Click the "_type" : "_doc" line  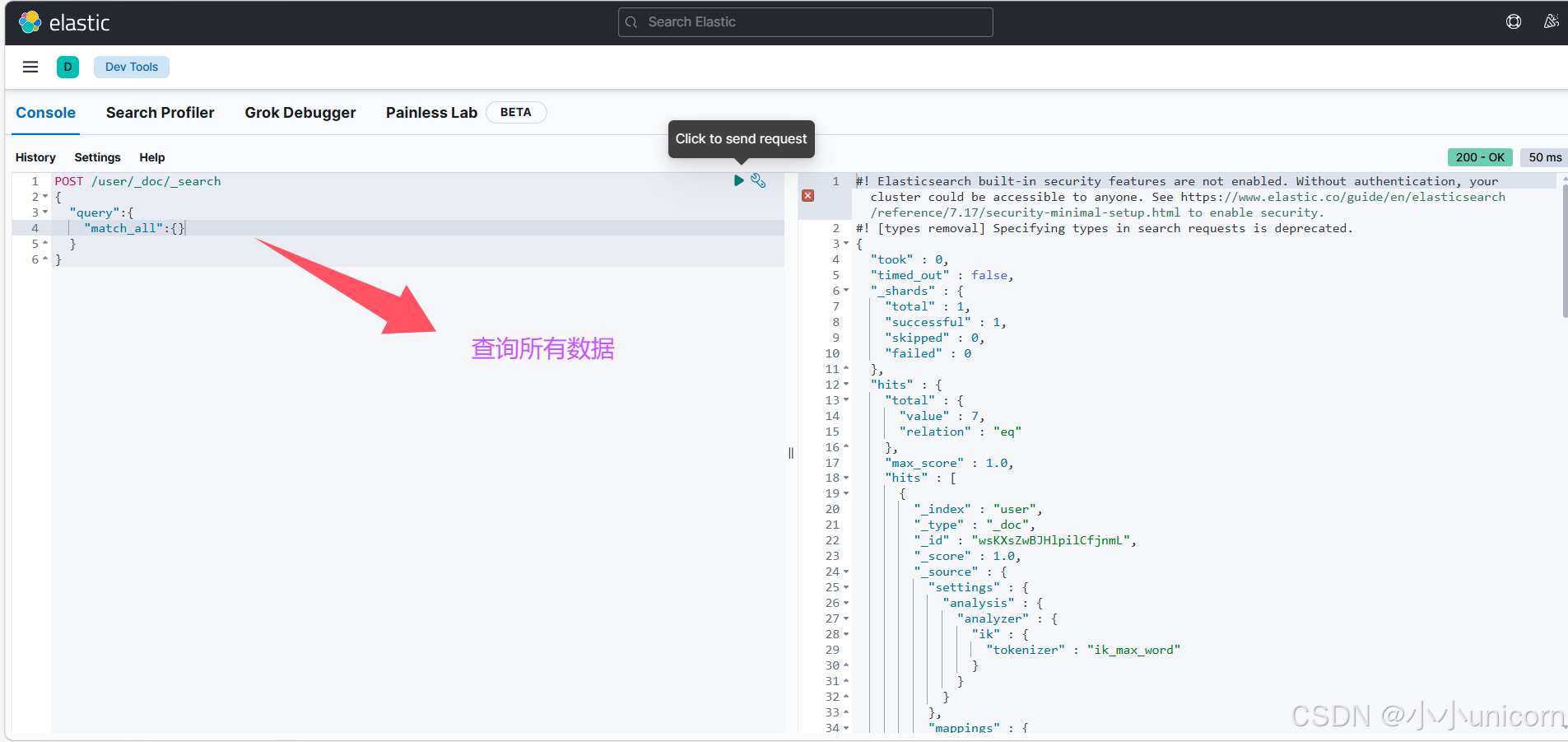[x=975, y=525]
